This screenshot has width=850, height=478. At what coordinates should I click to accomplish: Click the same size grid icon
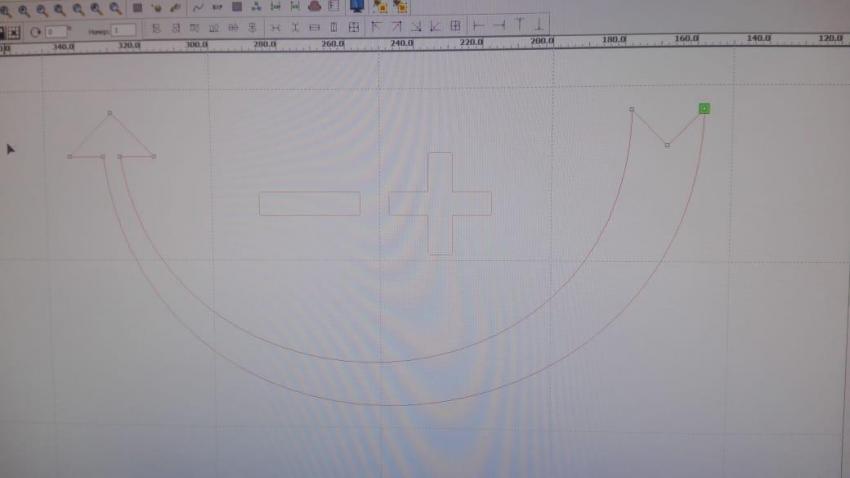[x=353, y=27]
